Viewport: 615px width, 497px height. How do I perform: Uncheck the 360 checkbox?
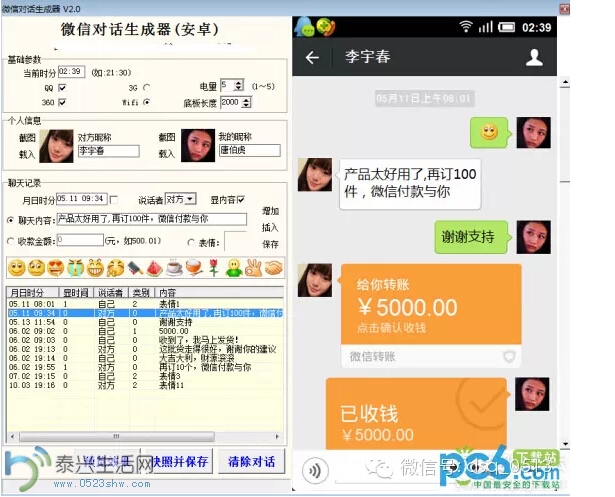click(x=62, y=102)
